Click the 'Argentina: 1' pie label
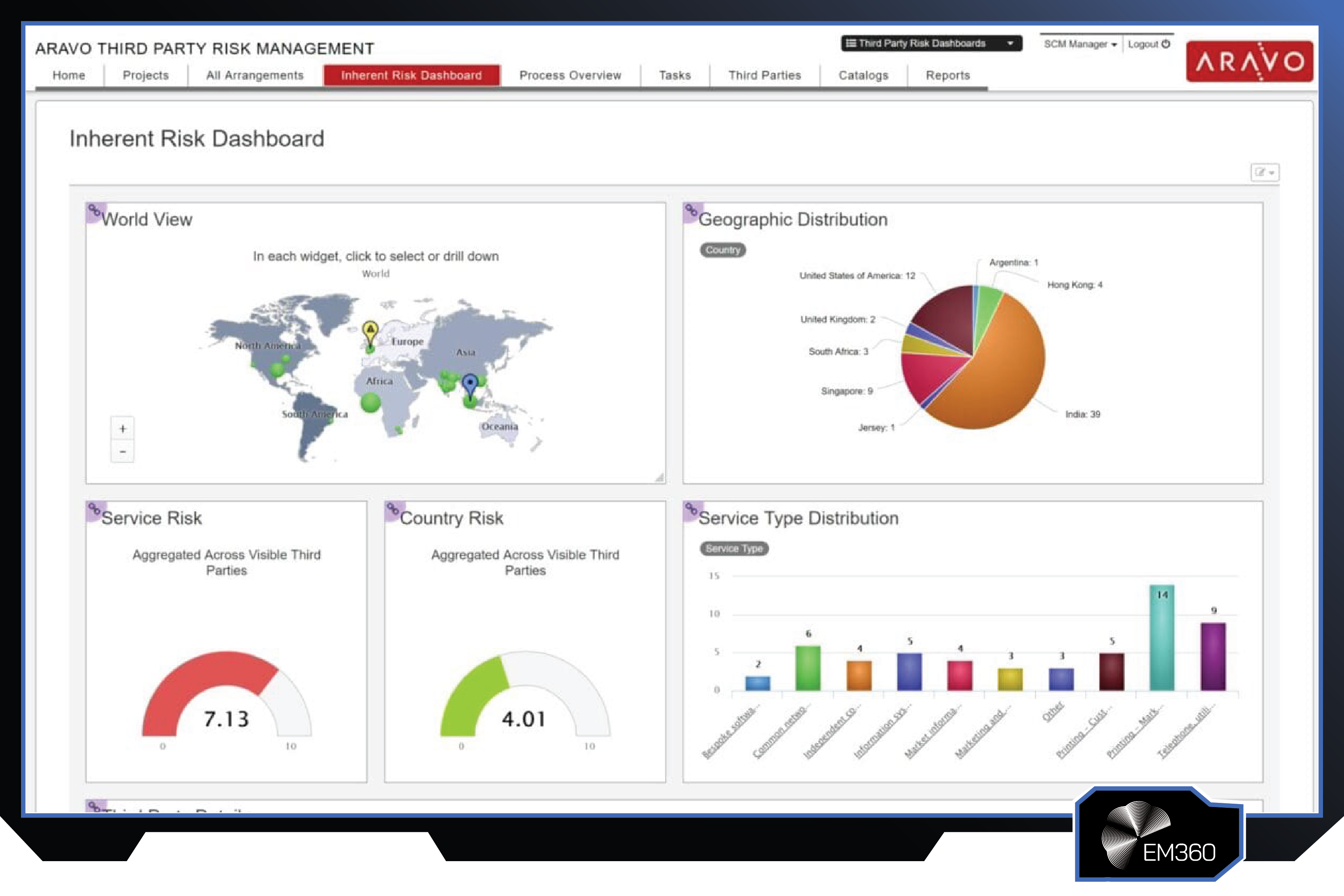Image resolution: width=1344 pixels, height=896 pixels. pyautogui.click(x=1014, y=262)
